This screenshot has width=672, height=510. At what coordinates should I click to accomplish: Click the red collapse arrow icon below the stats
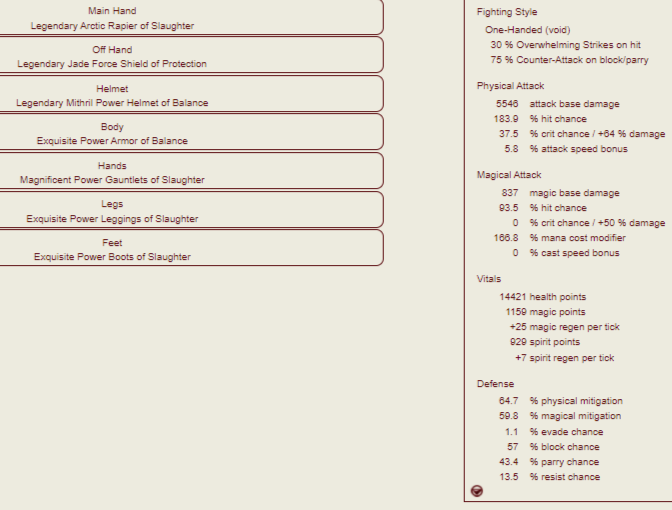coord(477,491)
